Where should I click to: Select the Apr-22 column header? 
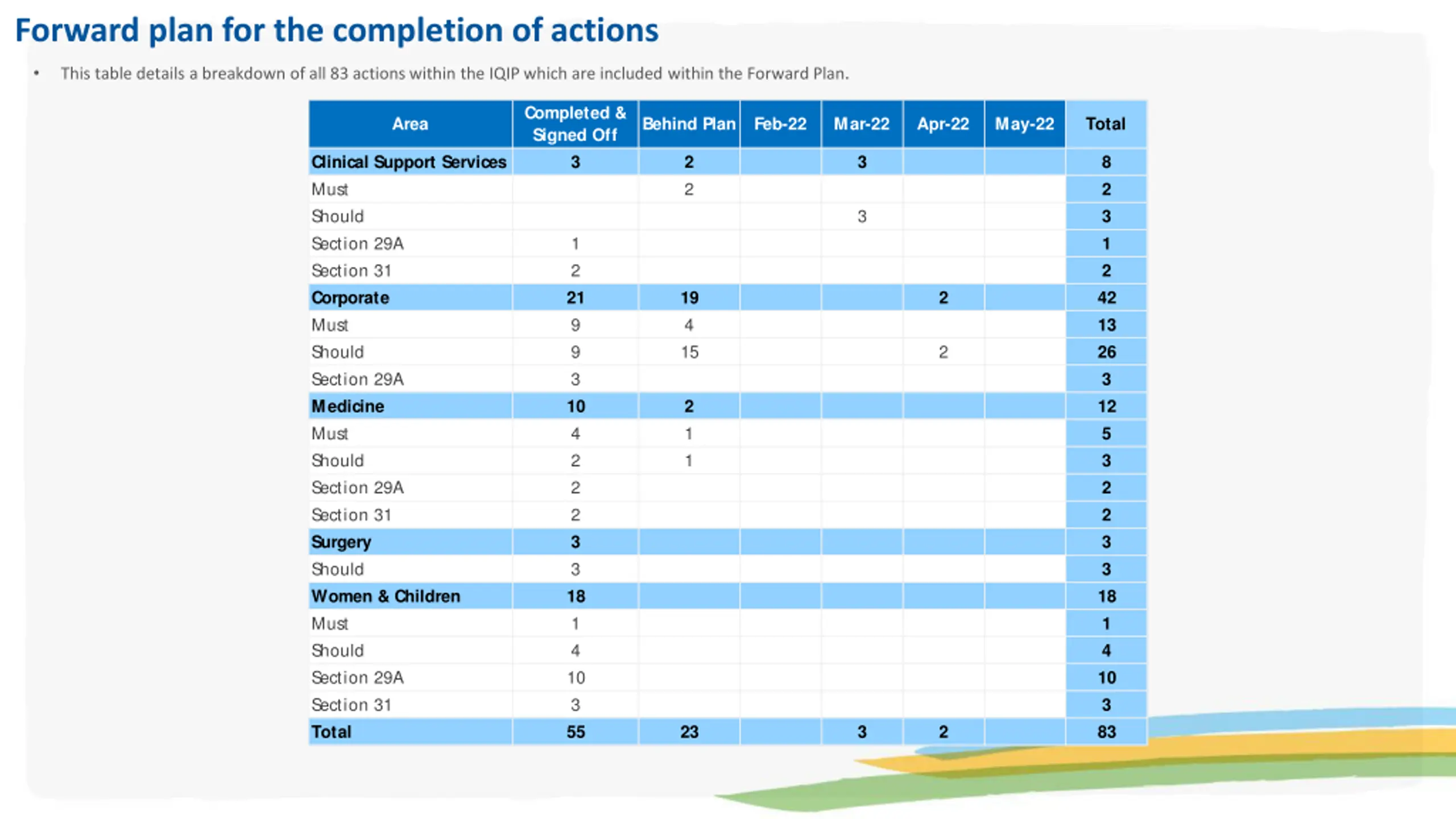coord(943,124)
